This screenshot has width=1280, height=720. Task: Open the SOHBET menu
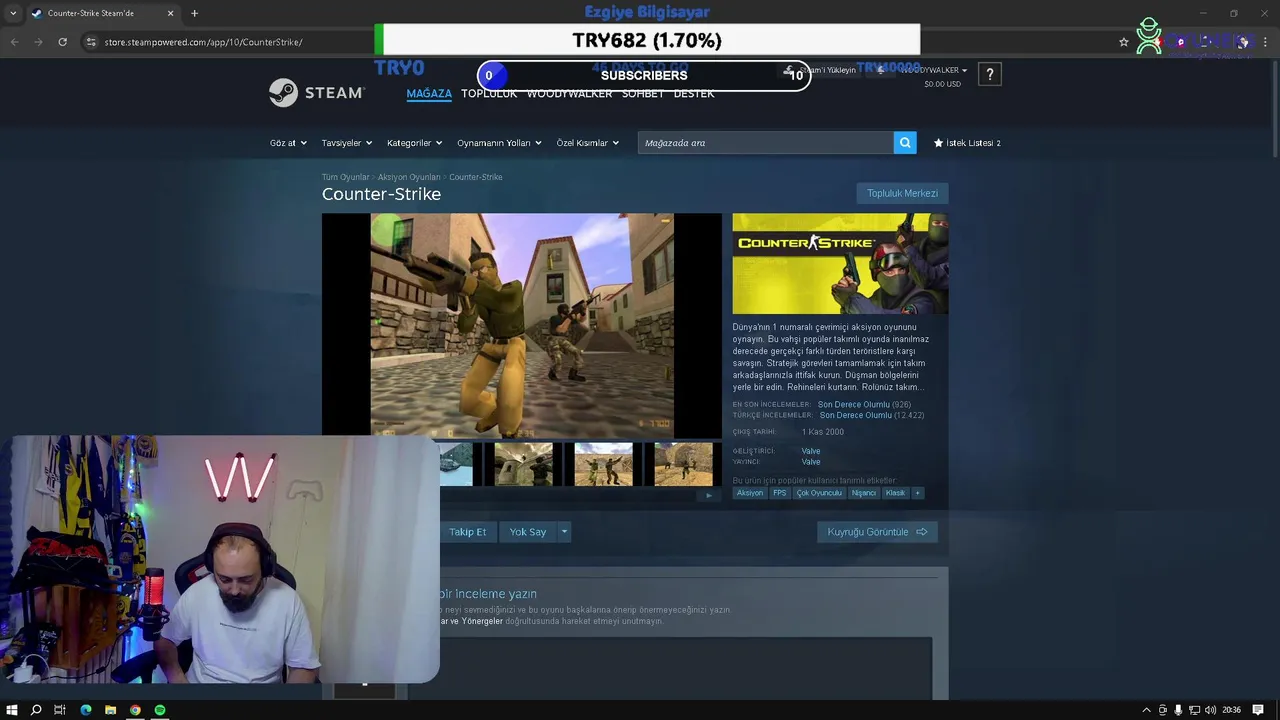pos(643,93)
